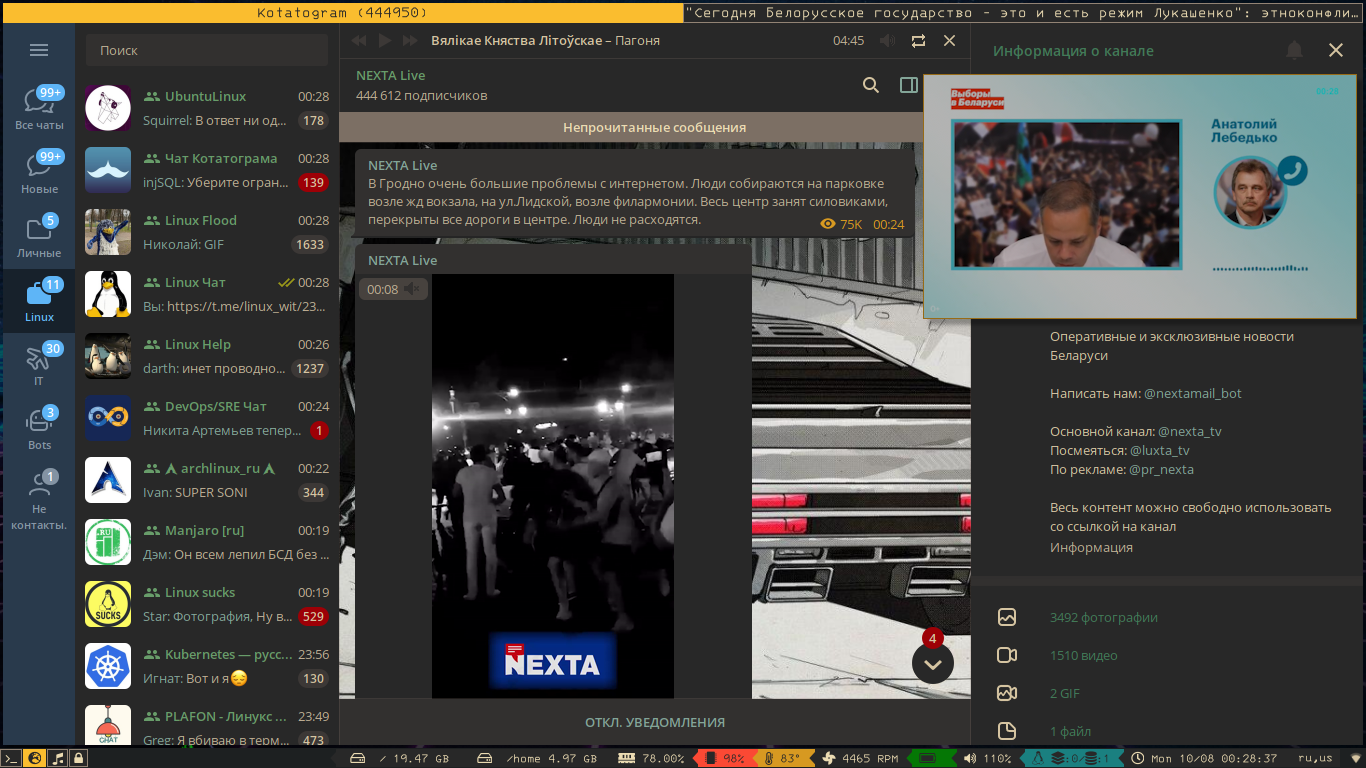1366x768 pixels.
Task: Switch to the IT folder
Action: (39, 365)
